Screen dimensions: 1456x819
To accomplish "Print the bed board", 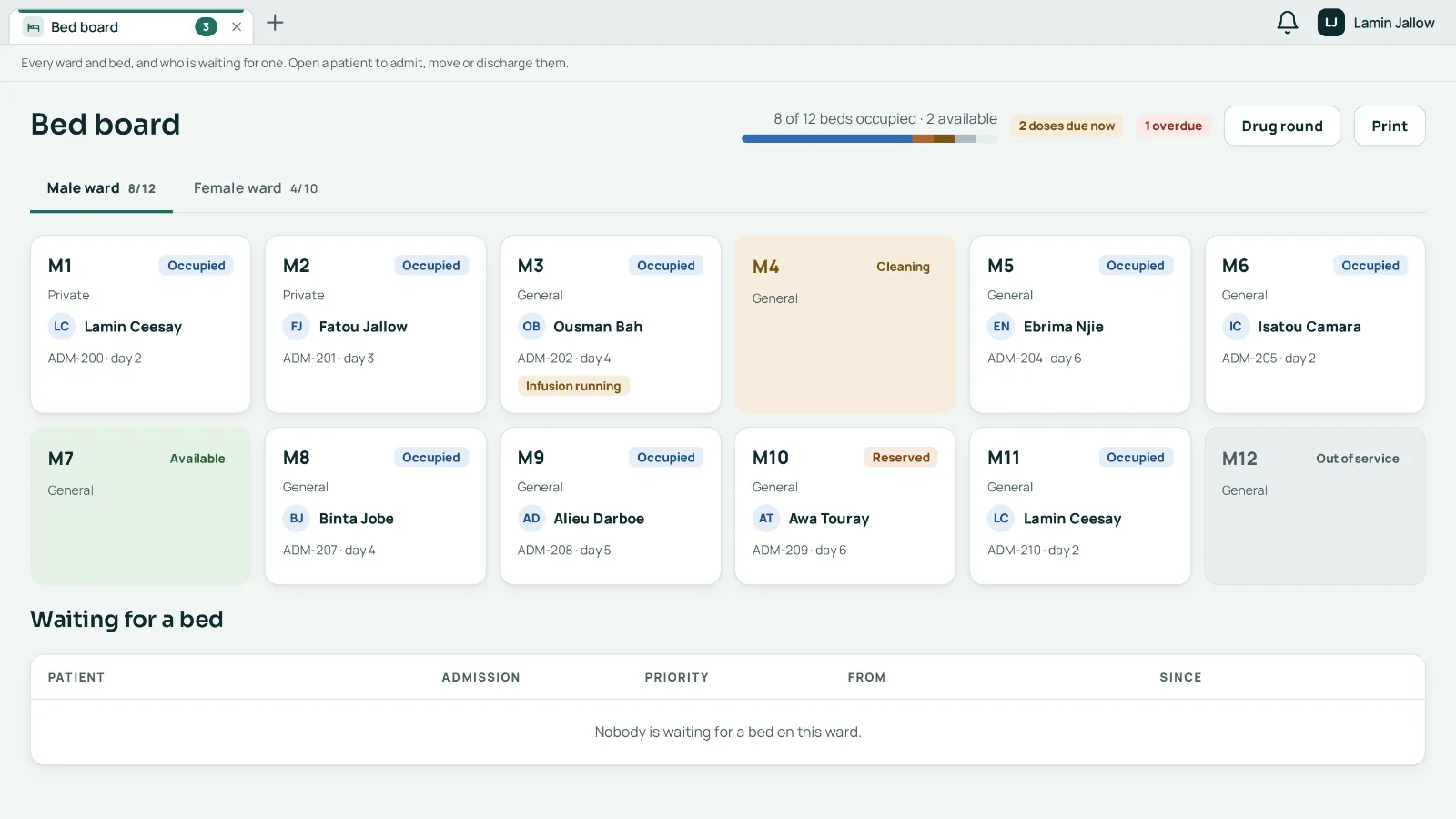I will [x=1389, y=126].
